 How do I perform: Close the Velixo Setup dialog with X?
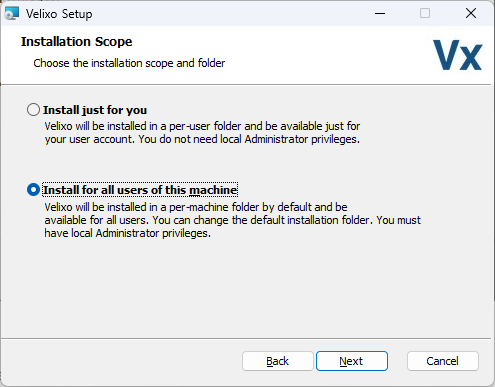(x=471, y=13)
